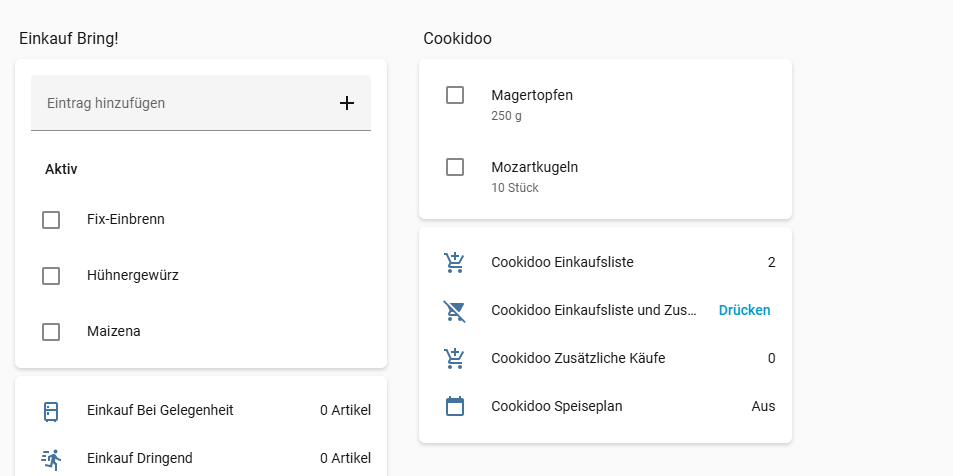
Task: Click cart icon beside Cookidoo Einkaufsliste
Action: 455,263
